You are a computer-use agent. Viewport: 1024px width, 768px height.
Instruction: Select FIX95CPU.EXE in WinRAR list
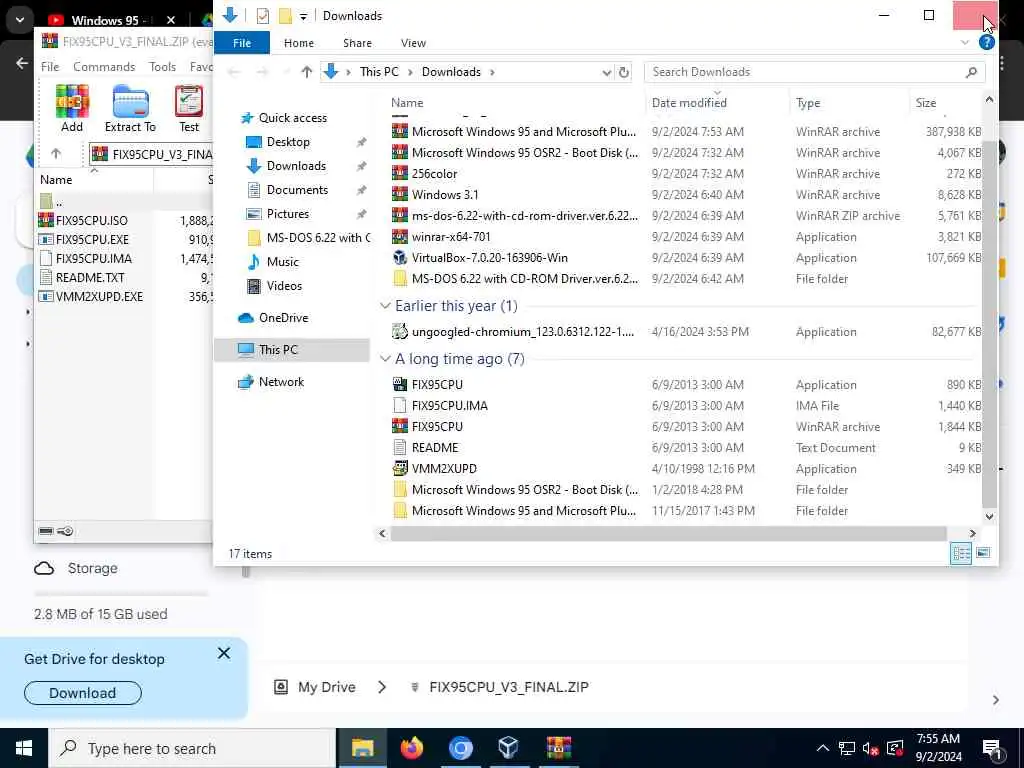pos(91,240)
